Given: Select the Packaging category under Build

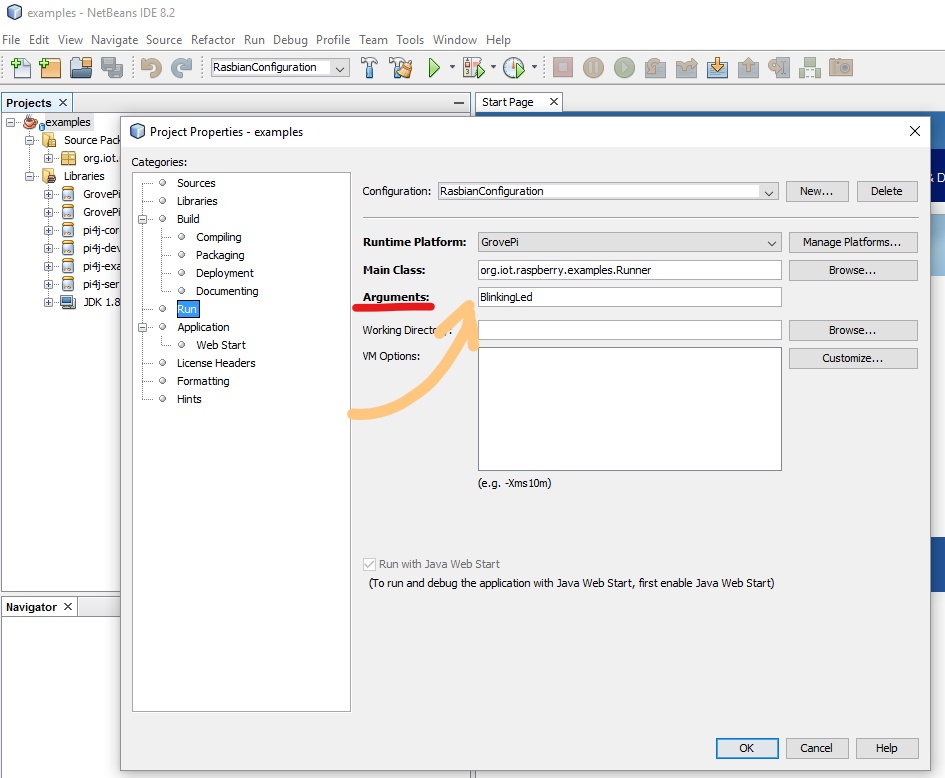Looking at the screenshot, I should pyautogui.click(x=220, y=255).
